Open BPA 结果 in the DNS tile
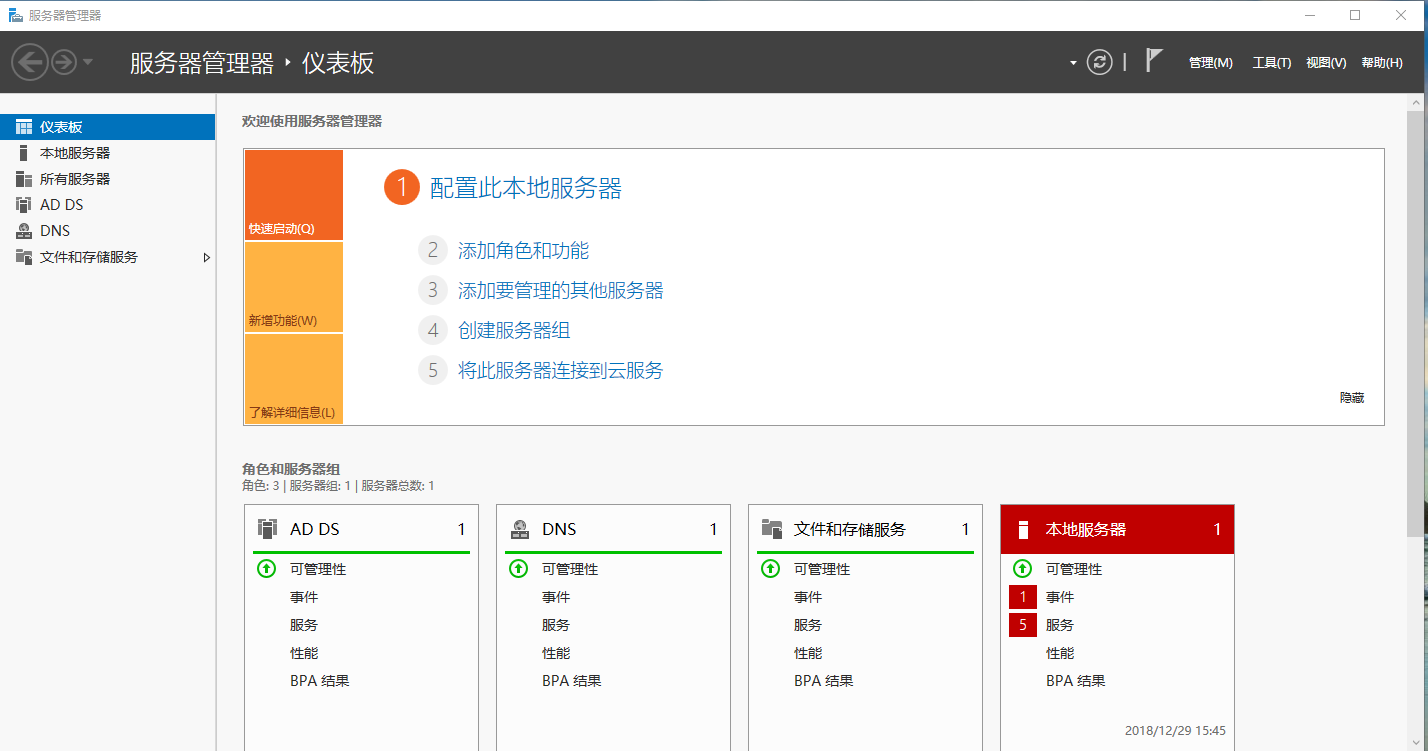Image resolution: width=1428 pixels, height=751 pixels. click(x=572, y=681)
